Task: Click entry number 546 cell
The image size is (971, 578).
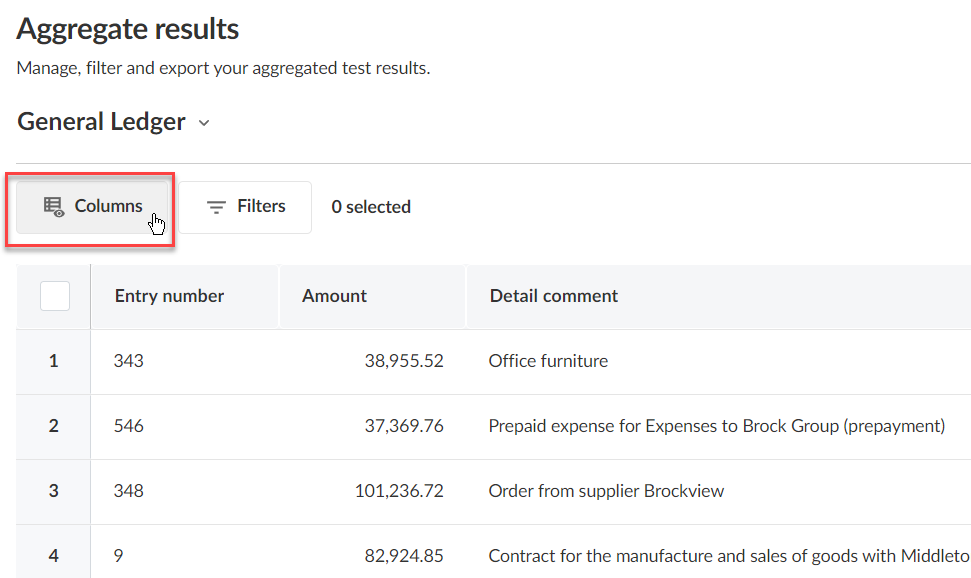Action: pyautogui.click(x=129, y=426)
